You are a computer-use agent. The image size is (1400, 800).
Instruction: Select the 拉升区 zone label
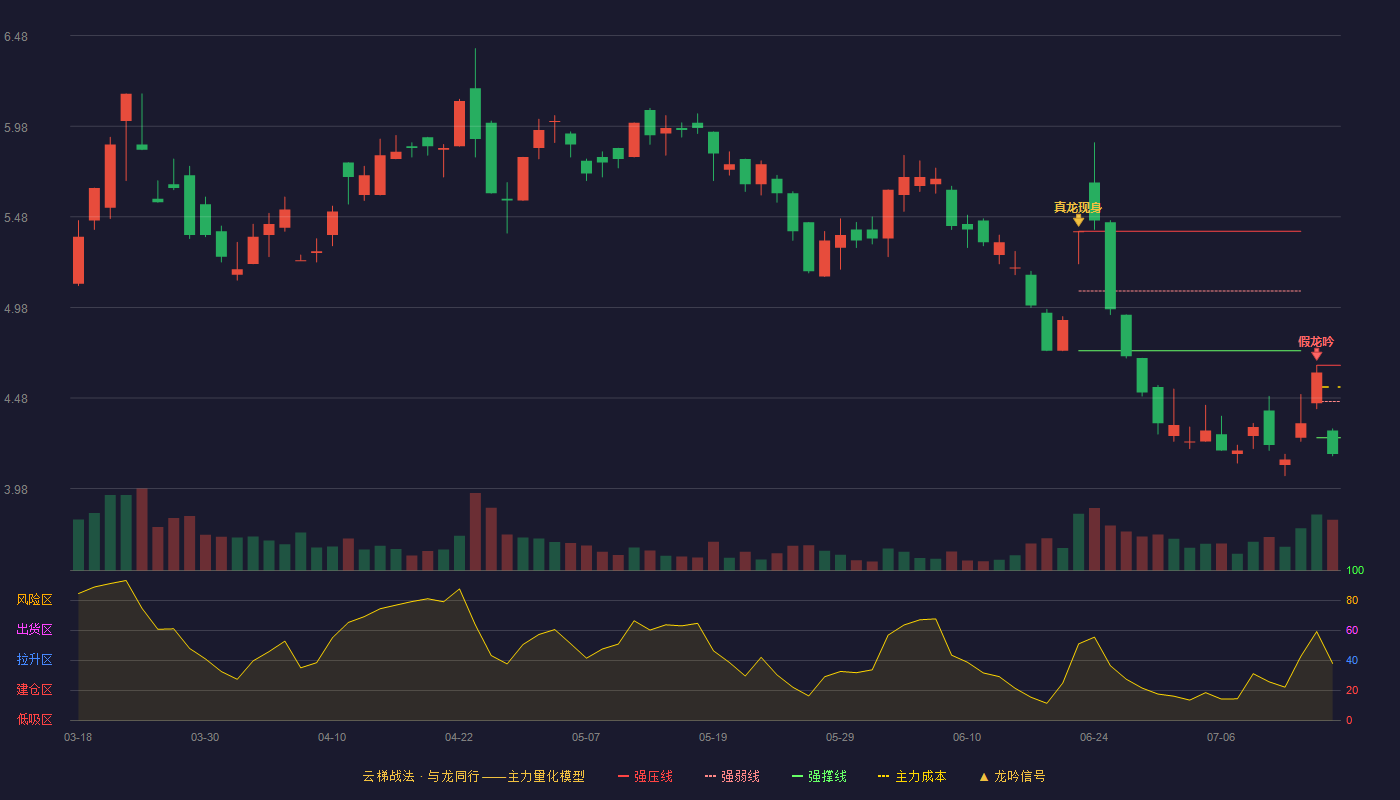click(34, 660)
